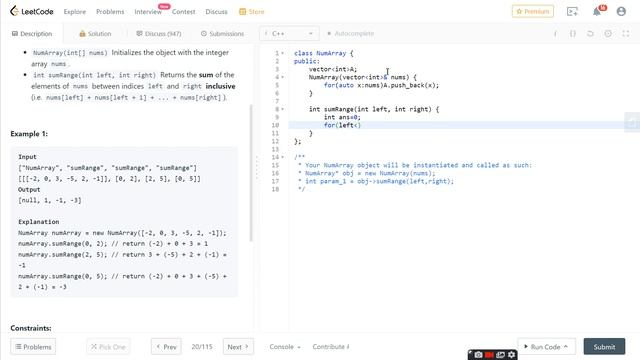This screenshot has width=640, height=360.
Task: Click the curly braces format code icon
Action: pos(573,34)
